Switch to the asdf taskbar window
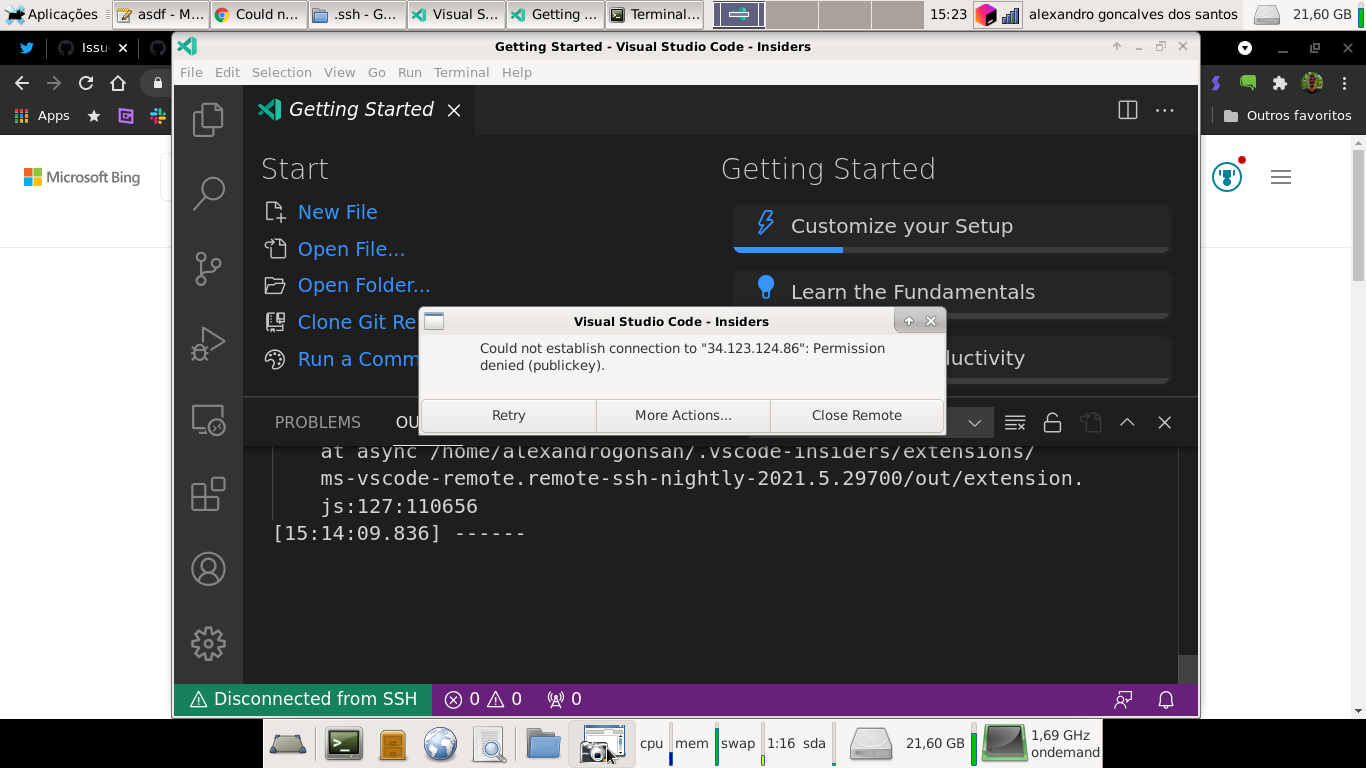This screenshot has width=1366, height=768. 160,14
